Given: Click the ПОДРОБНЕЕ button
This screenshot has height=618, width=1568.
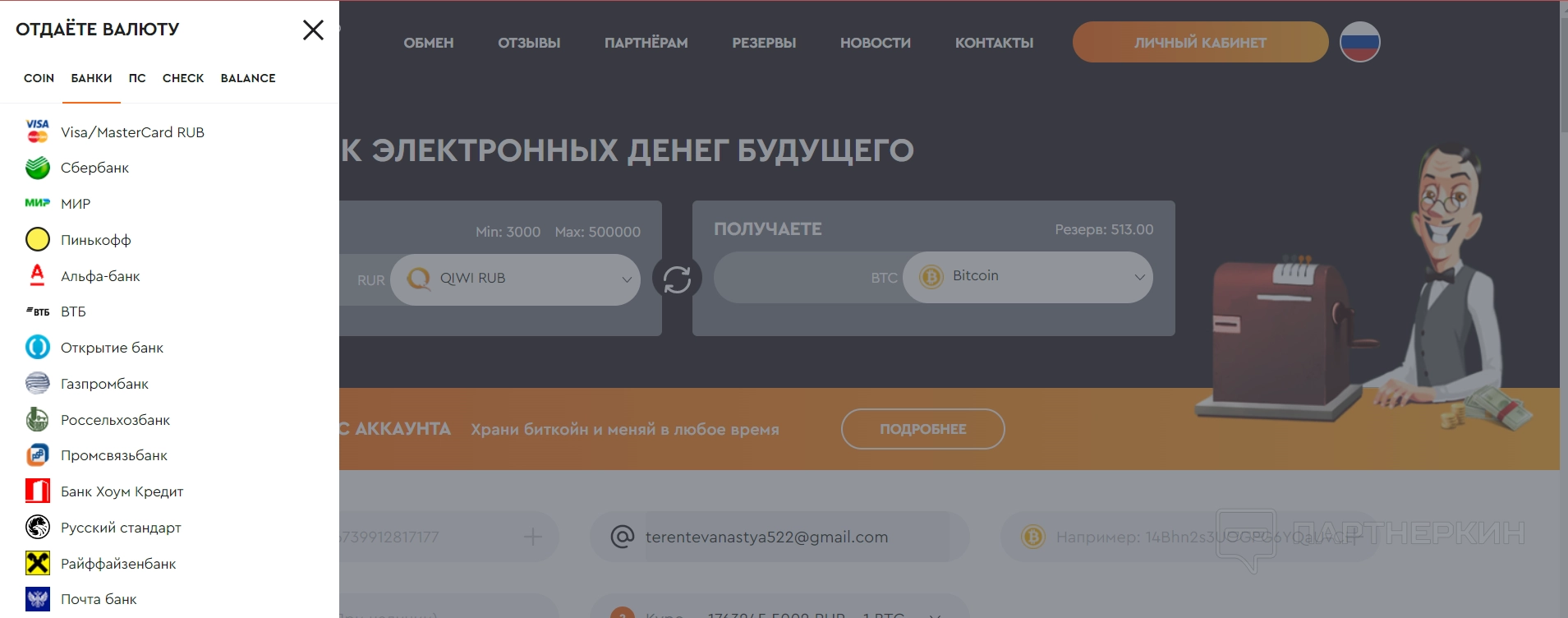Looking at the screenshot, I should tap(923, 429).
